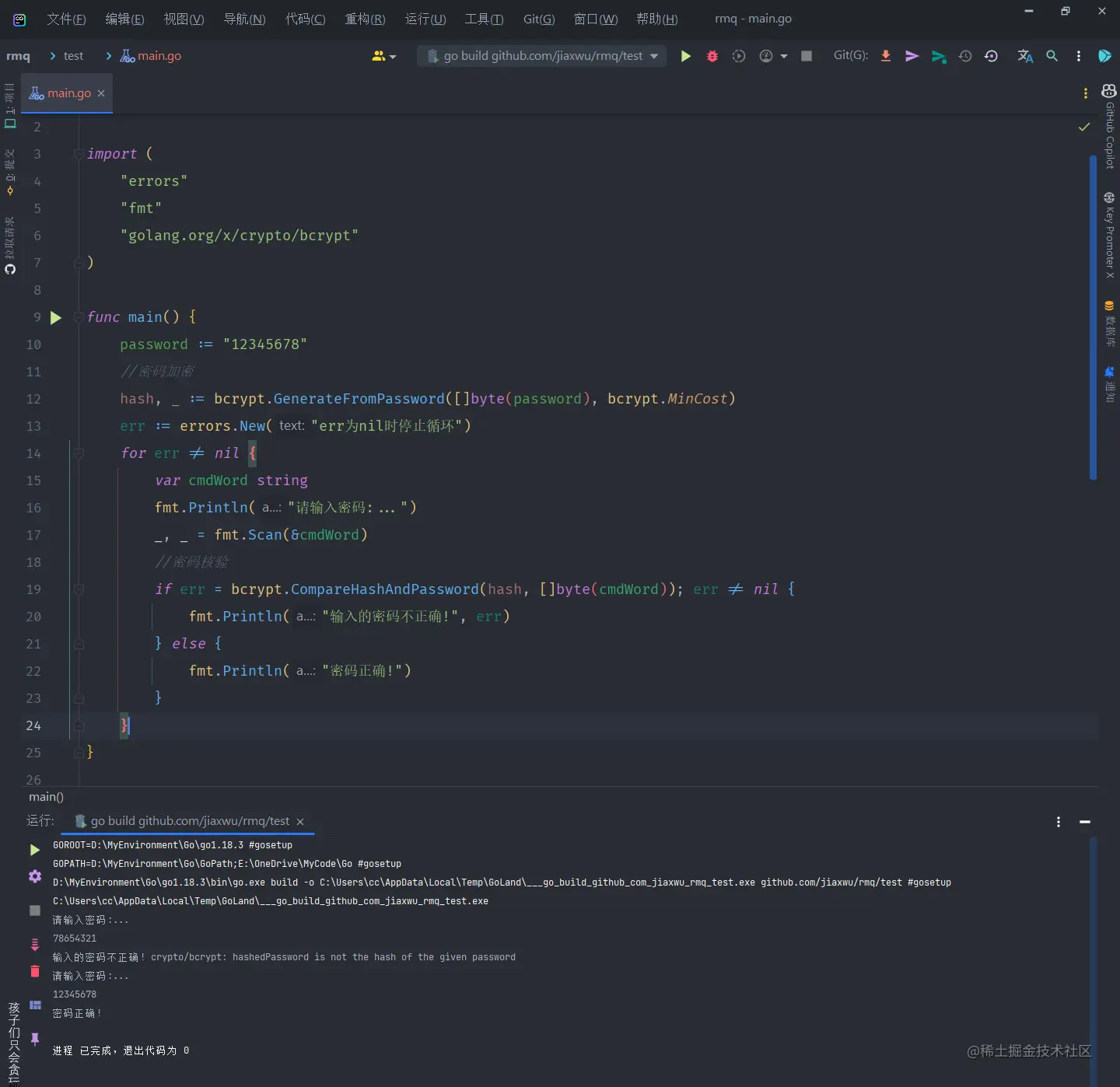
Task: Click main.go breadcrumb
Action: tap(151, 56)
